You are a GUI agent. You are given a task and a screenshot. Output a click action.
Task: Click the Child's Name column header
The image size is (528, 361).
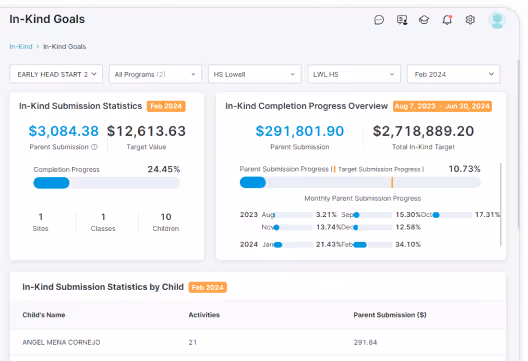point(44,315)
